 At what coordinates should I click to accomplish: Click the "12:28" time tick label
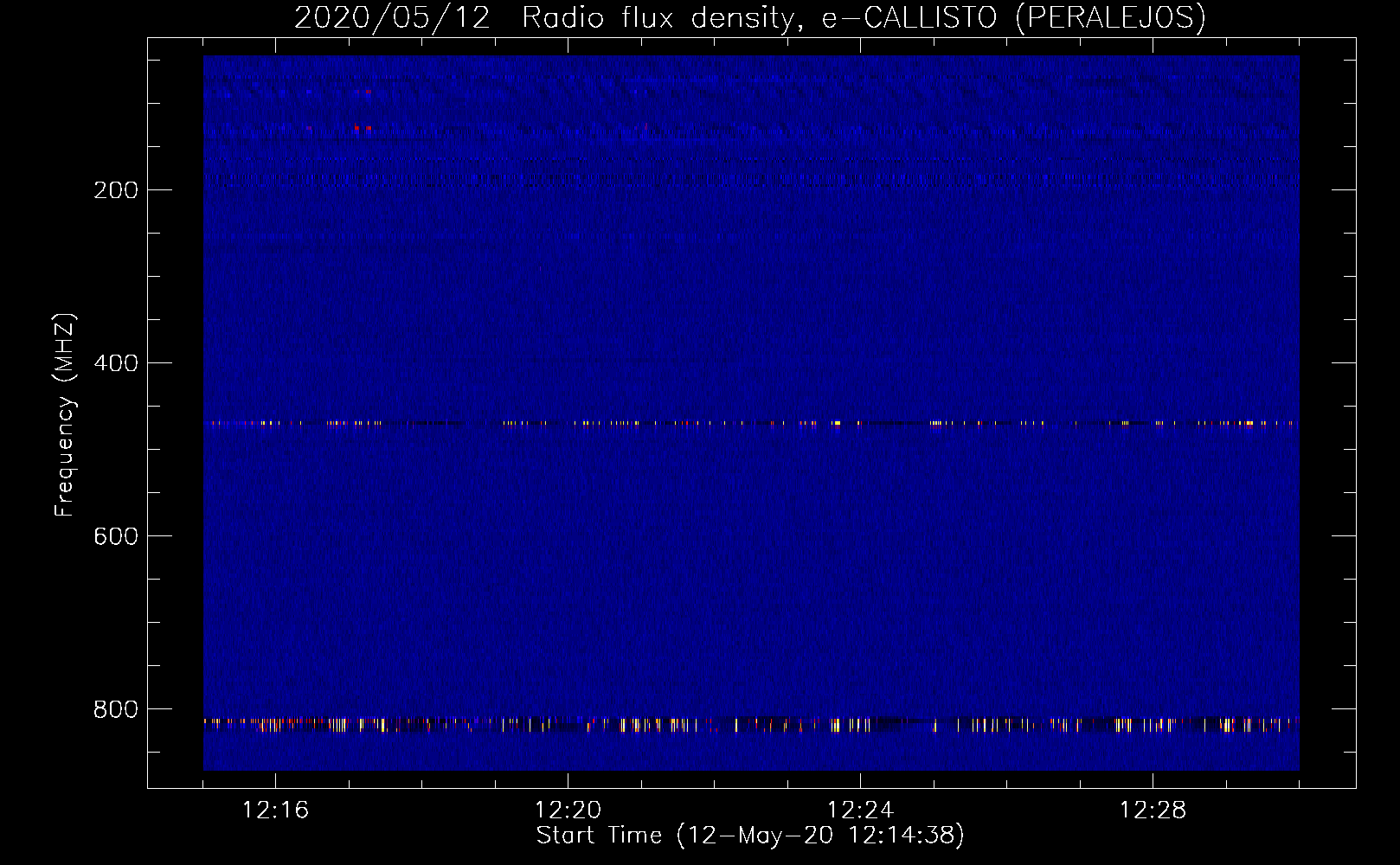click(x=1153, y=811)
